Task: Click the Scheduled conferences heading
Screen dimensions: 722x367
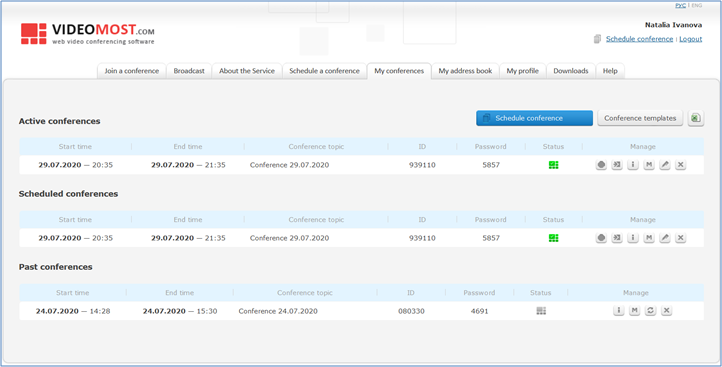Action: coord(69,194)
